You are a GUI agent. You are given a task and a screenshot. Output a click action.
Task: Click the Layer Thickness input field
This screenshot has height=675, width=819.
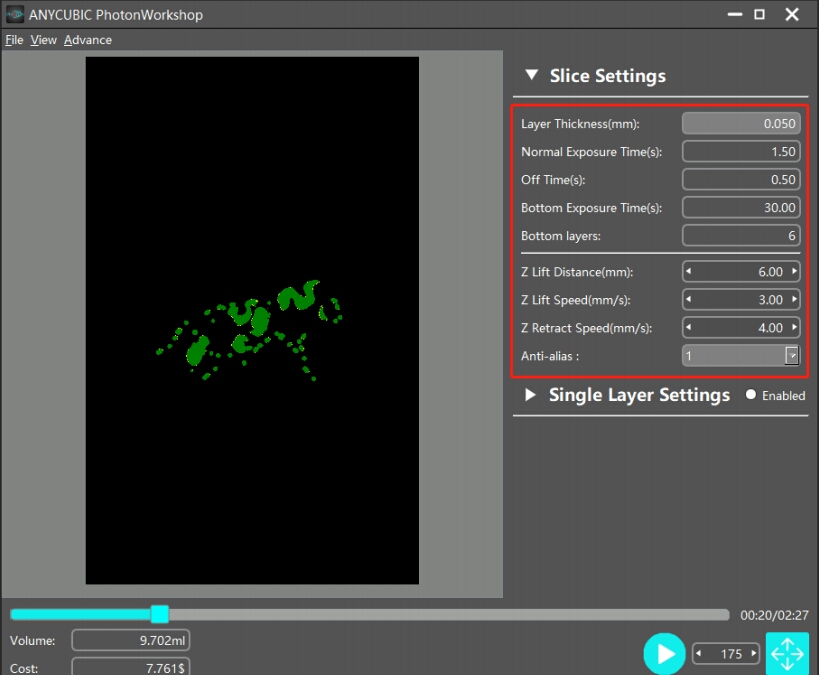tap(741, 124)
